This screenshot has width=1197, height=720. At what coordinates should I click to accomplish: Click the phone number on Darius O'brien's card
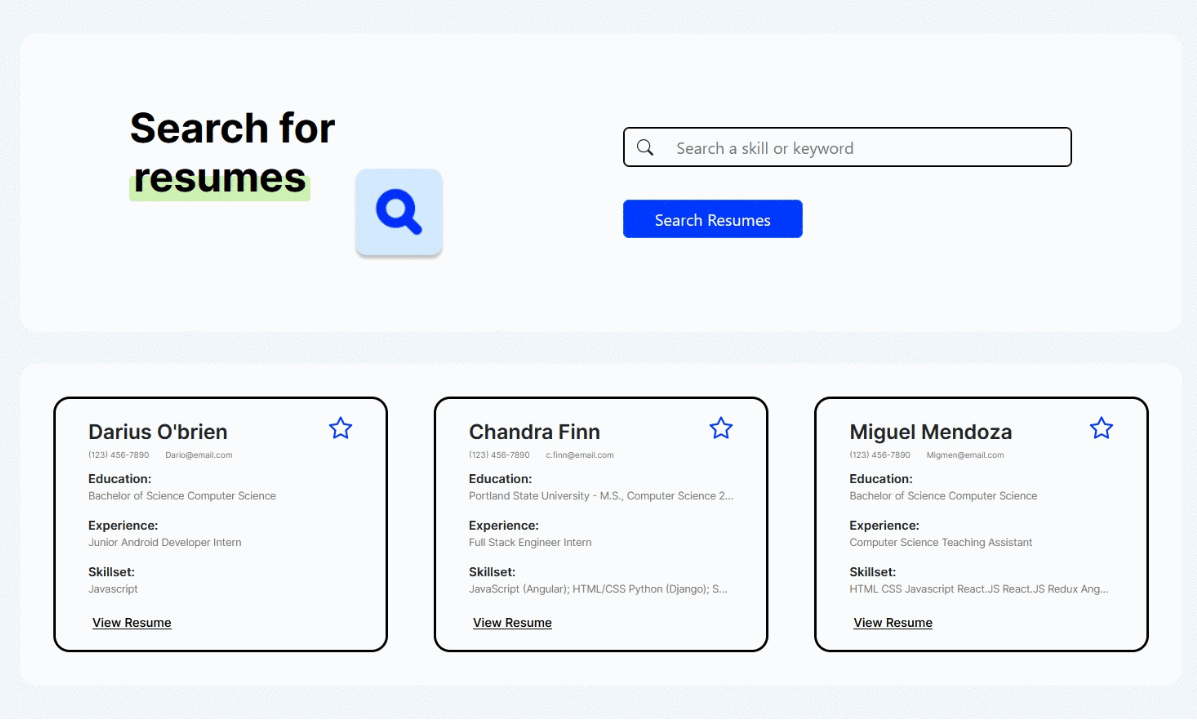(x=118, y=455)
